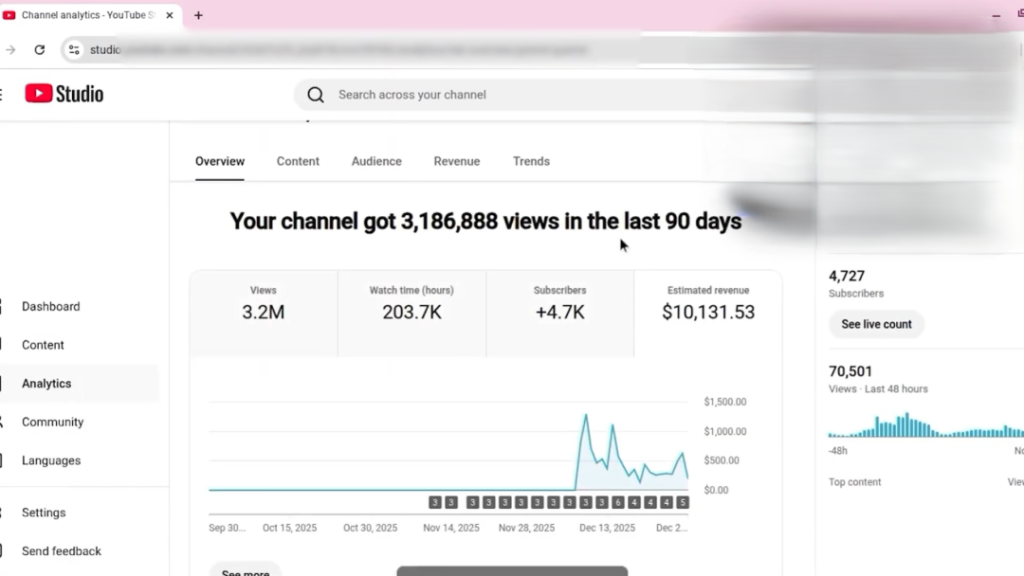This screenshot has height=576, width=1024.
Task: Focus the Search across your channel field
Action: pos(500,95)
